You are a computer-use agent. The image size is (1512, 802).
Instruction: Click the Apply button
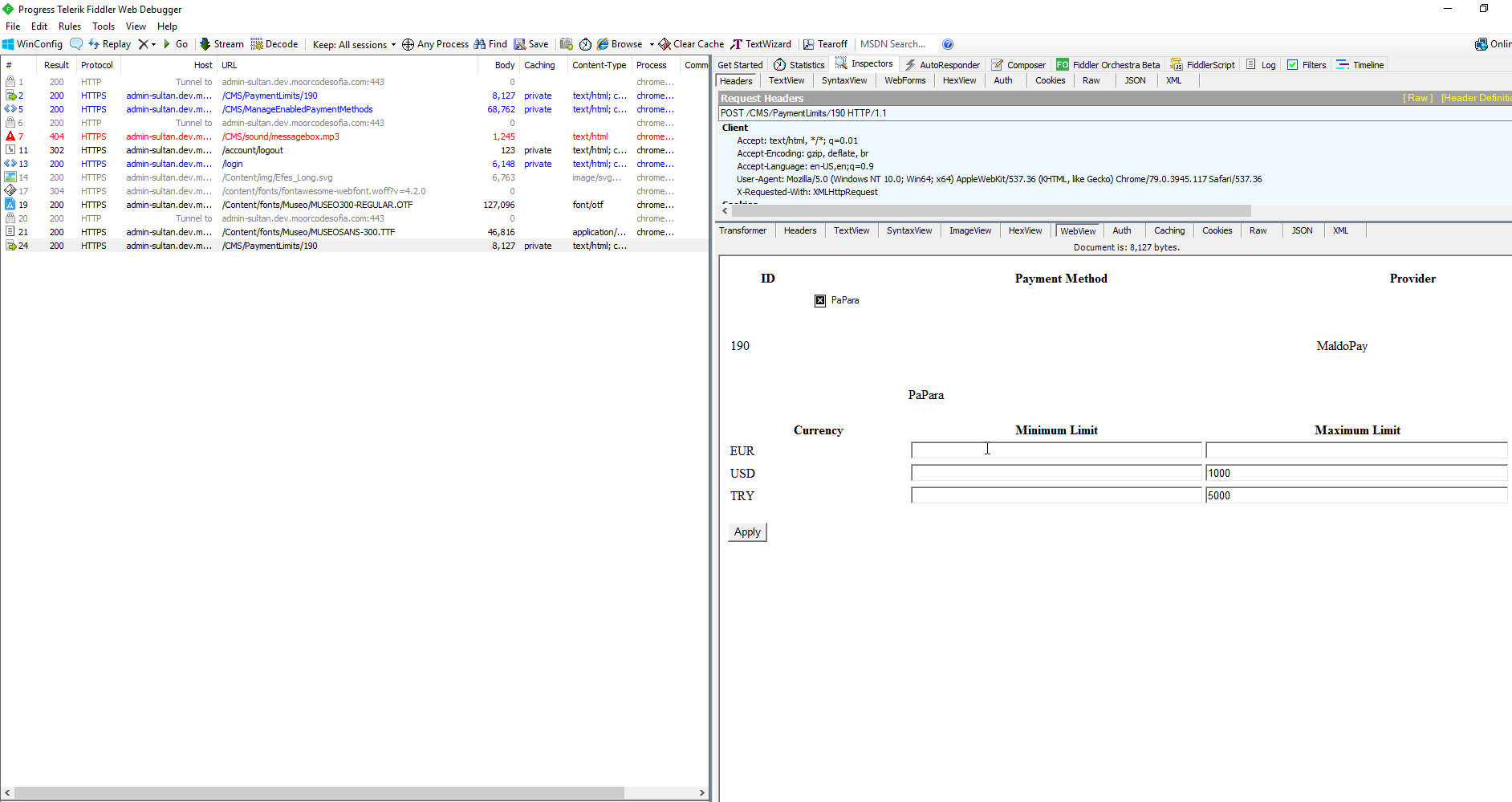[x=747, y=531]
